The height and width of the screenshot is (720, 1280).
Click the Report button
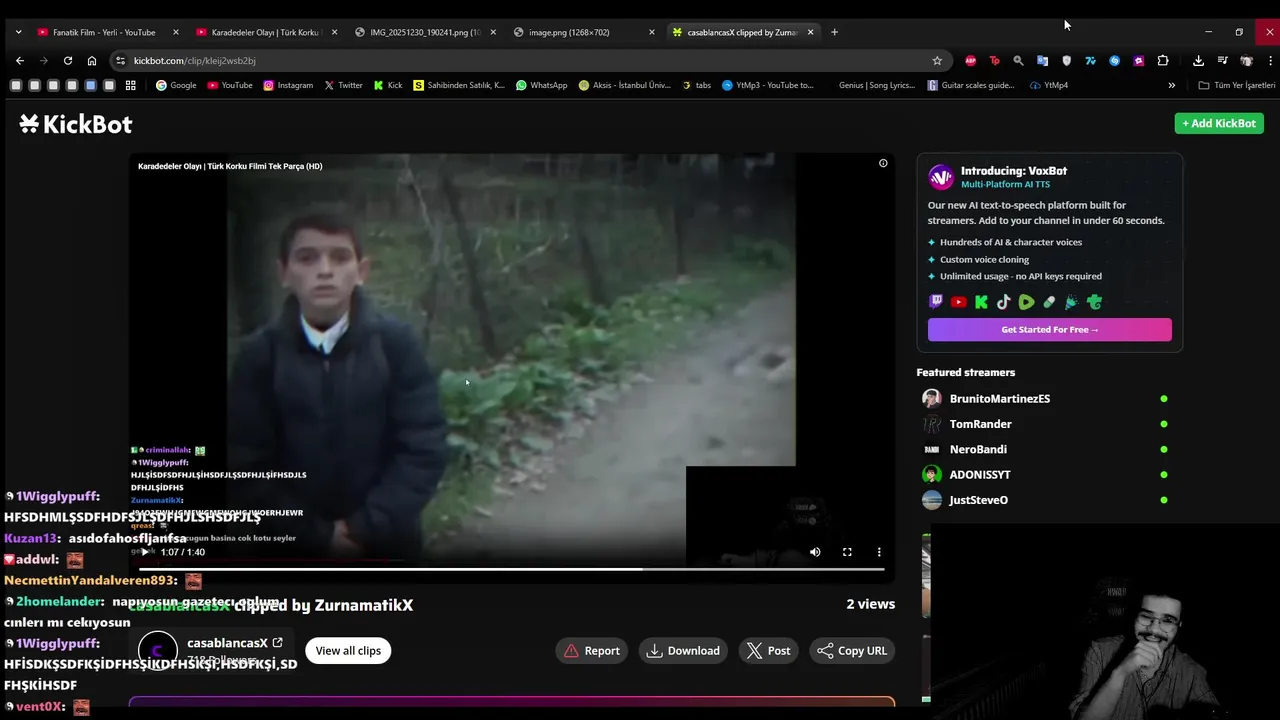[x=592, y=650]
